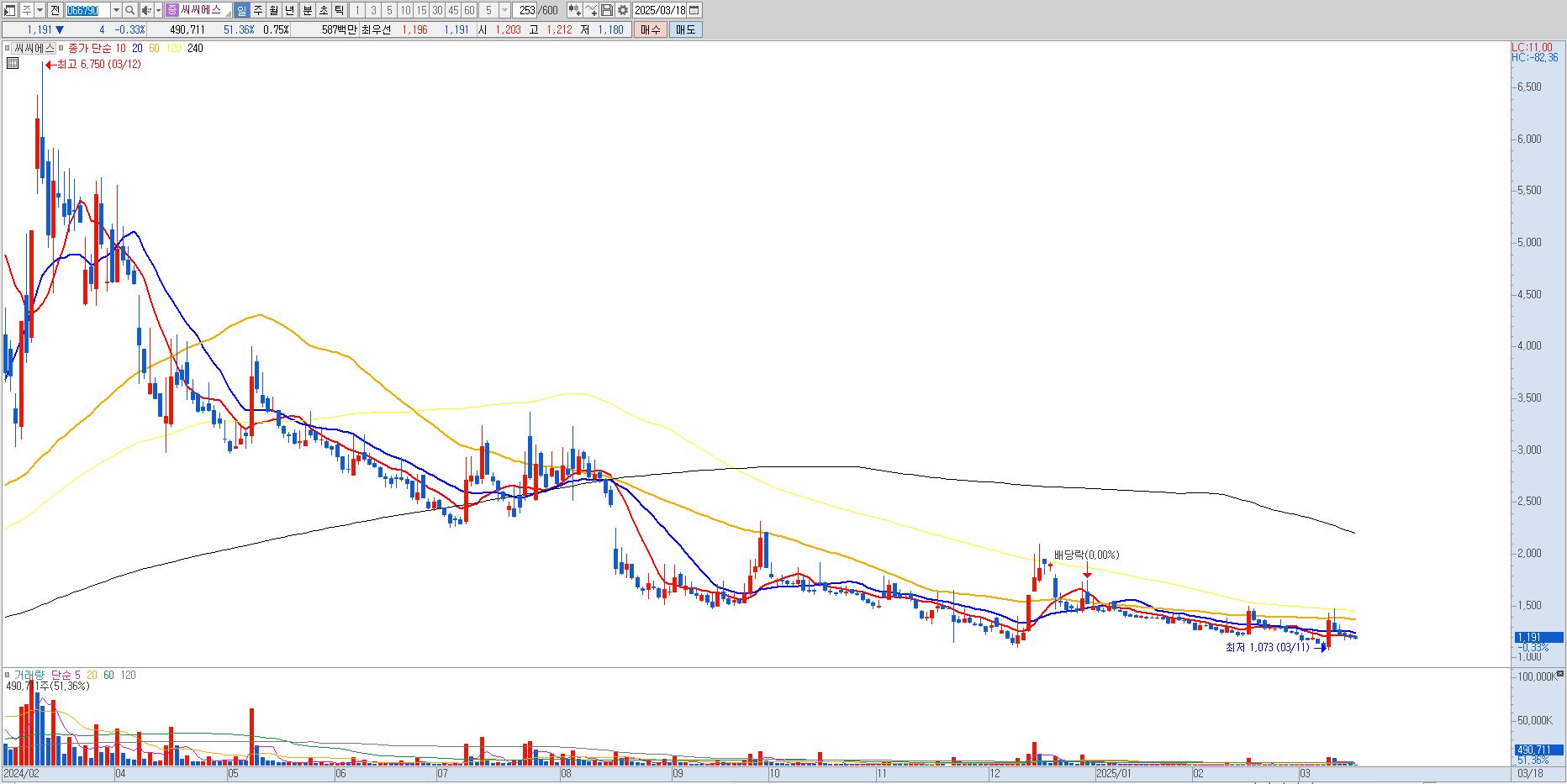1567x784 pixels.
Task: Click the speaker sound alert icon
Action: 146,10
